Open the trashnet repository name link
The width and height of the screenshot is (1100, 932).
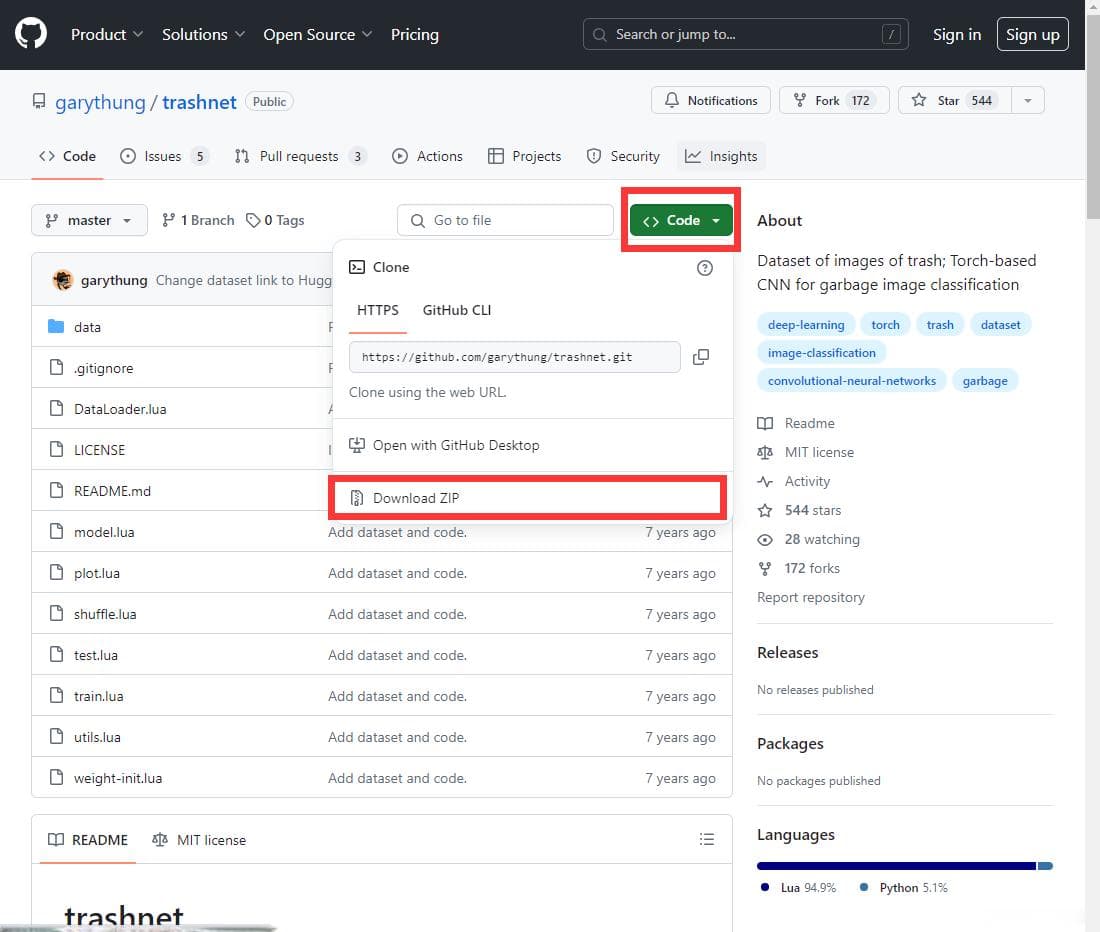(x=199, y=102)
